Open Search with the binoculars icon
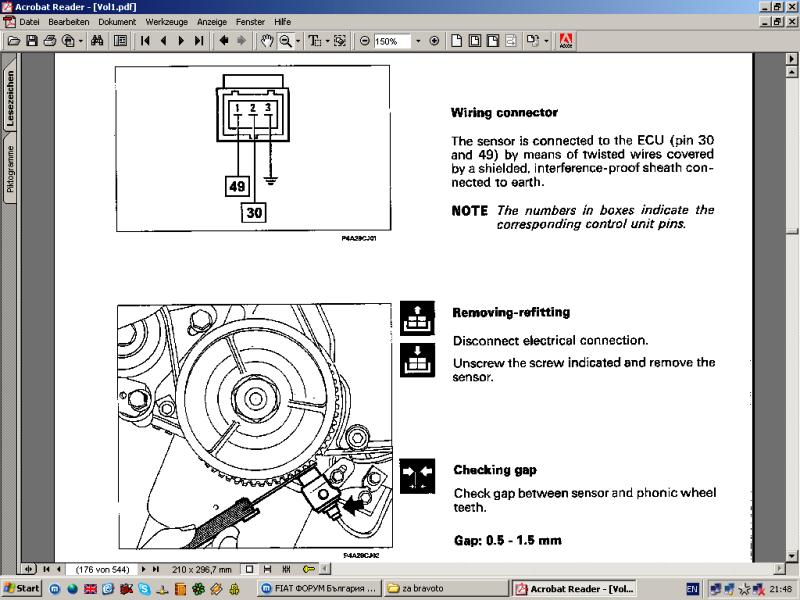The height and width of the screenshot is (600, 800). (98, 41)
